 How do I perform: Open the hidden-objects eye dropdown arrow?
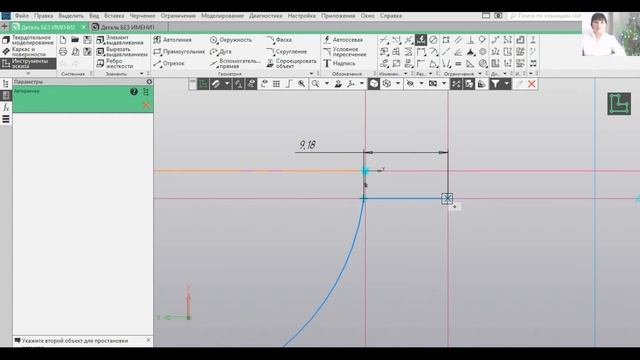pos(421,84)
